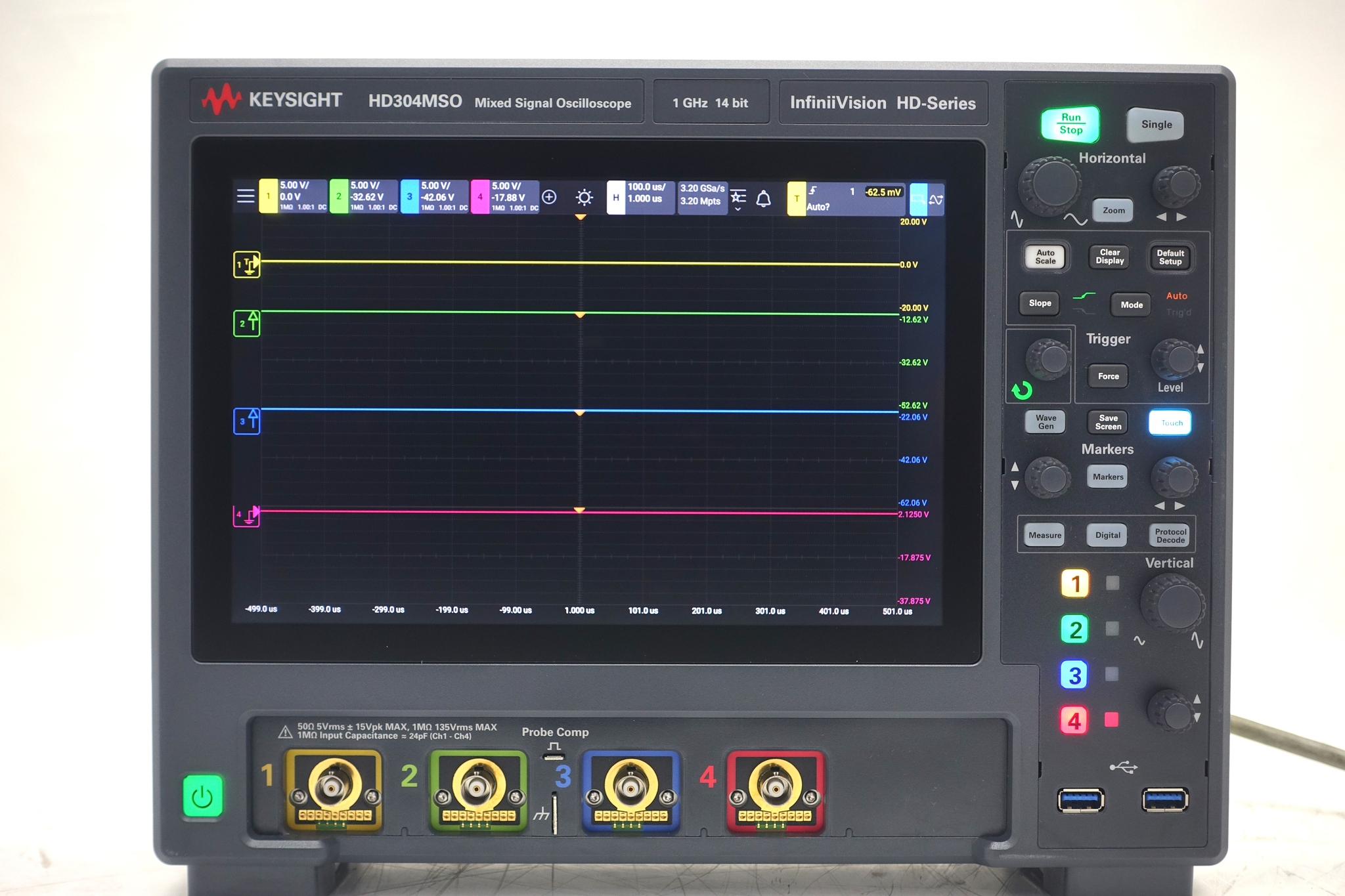Open the trigger Auto? mode selector

(818, 206)
